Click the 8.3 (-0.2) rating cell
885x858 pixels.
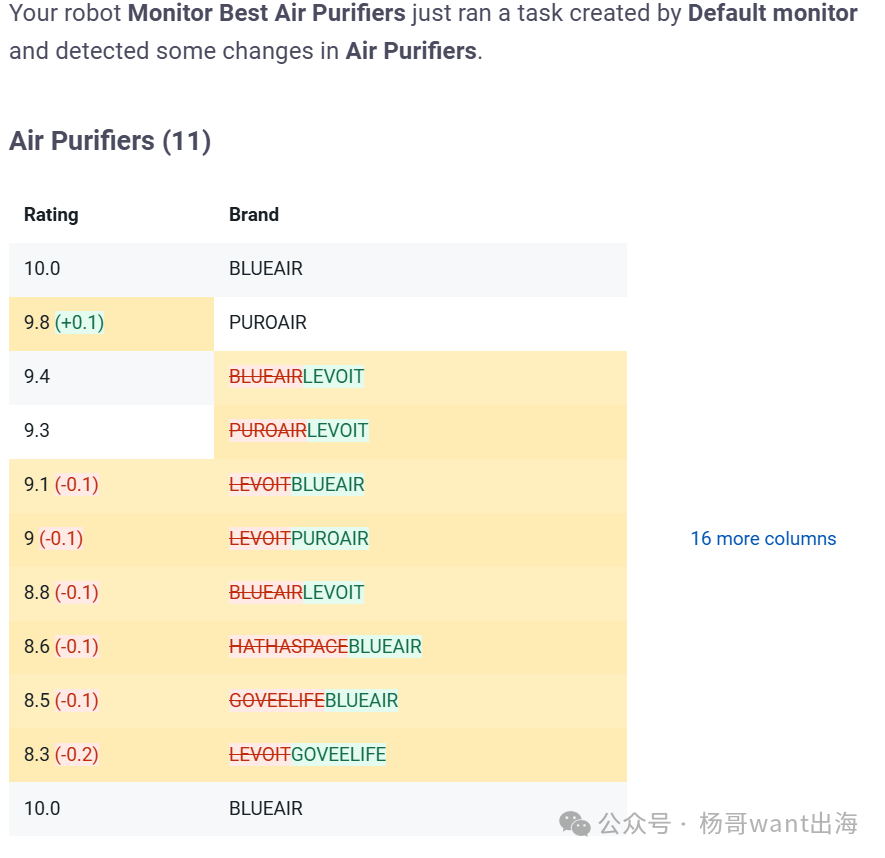click(x=111, y=755)
